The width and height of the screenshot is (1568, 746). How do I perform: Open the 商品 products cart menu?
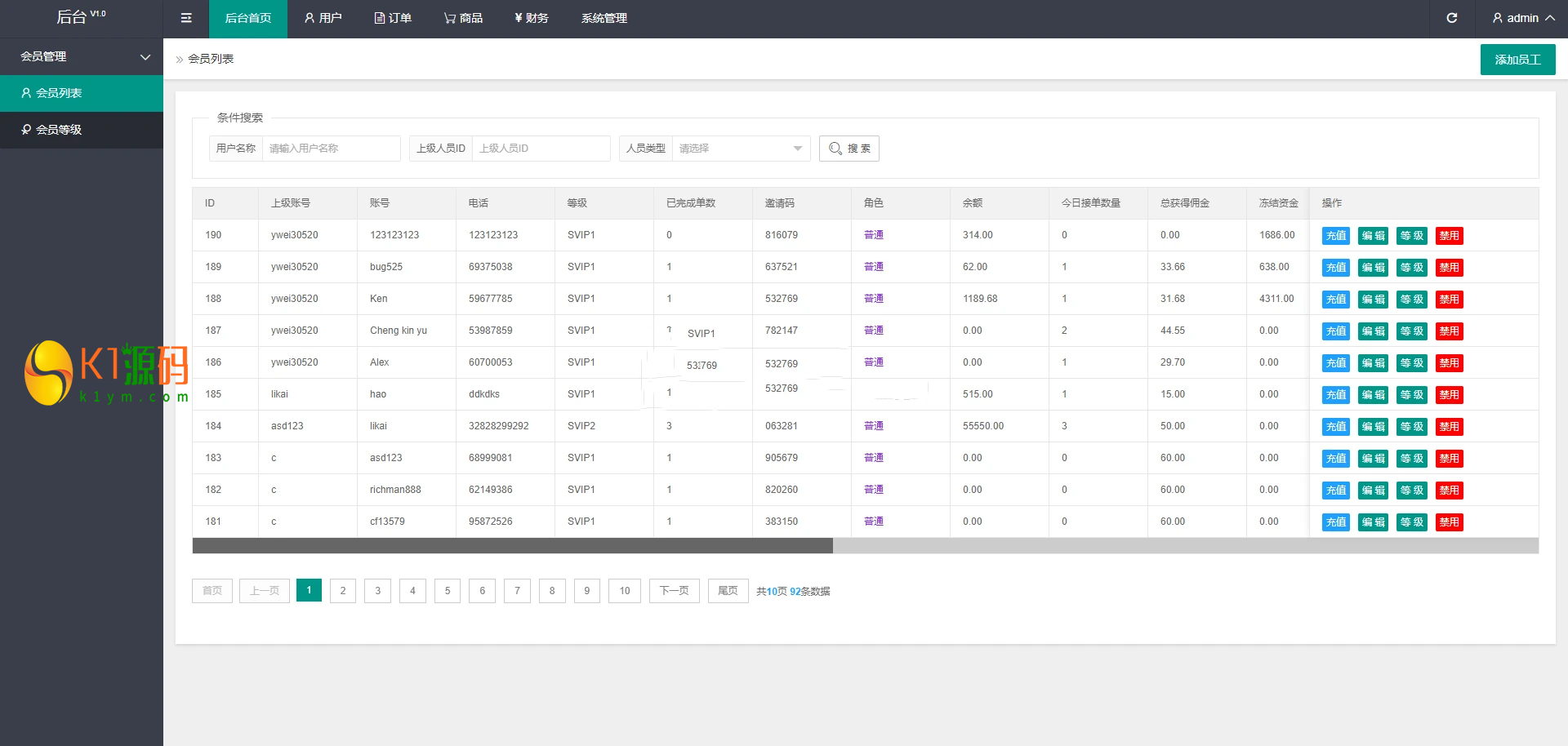[463, 18]
